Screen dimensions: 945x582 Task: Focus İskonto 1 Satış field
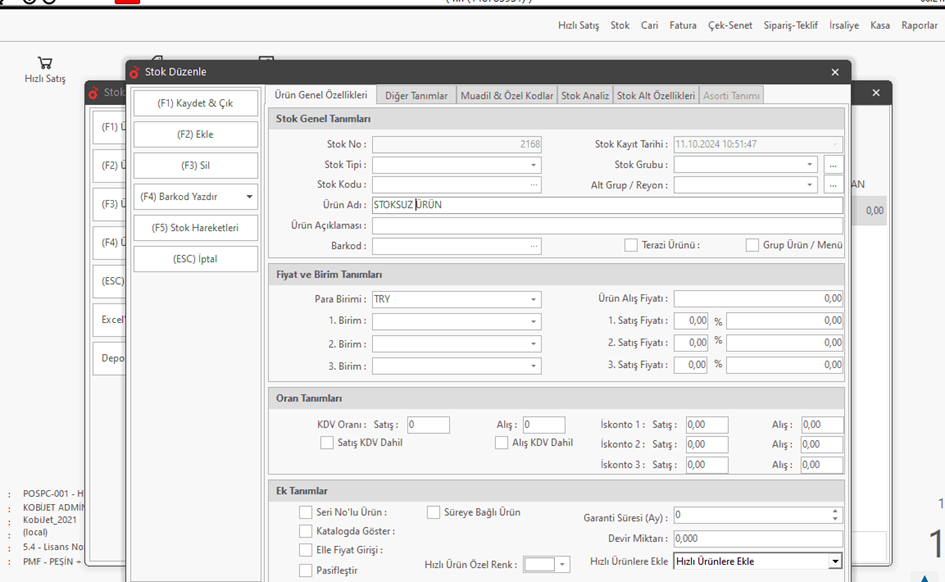[707, 425]
